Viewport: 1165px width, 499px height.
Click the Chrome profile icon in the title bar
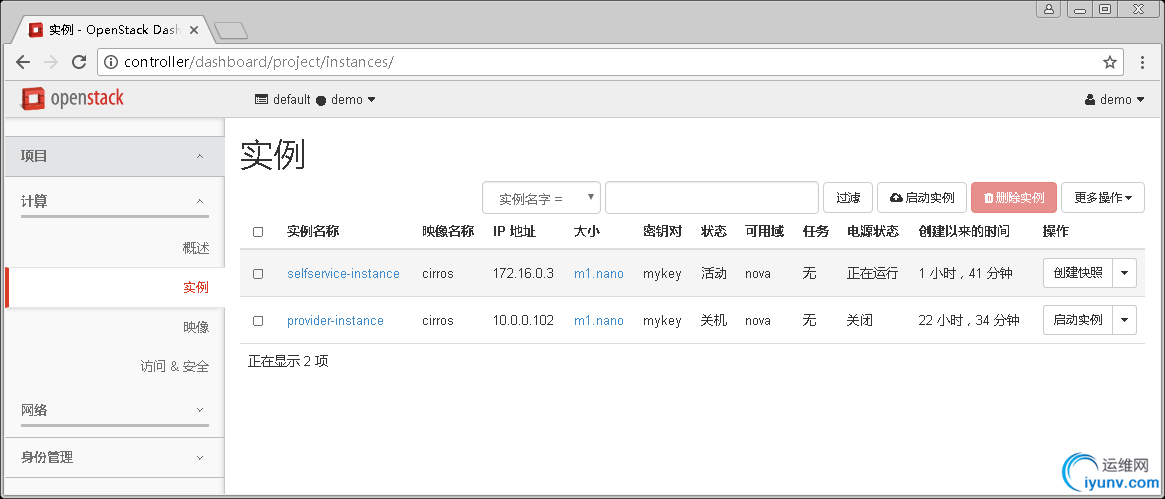pyautogui.click(x=1049, y=9)
